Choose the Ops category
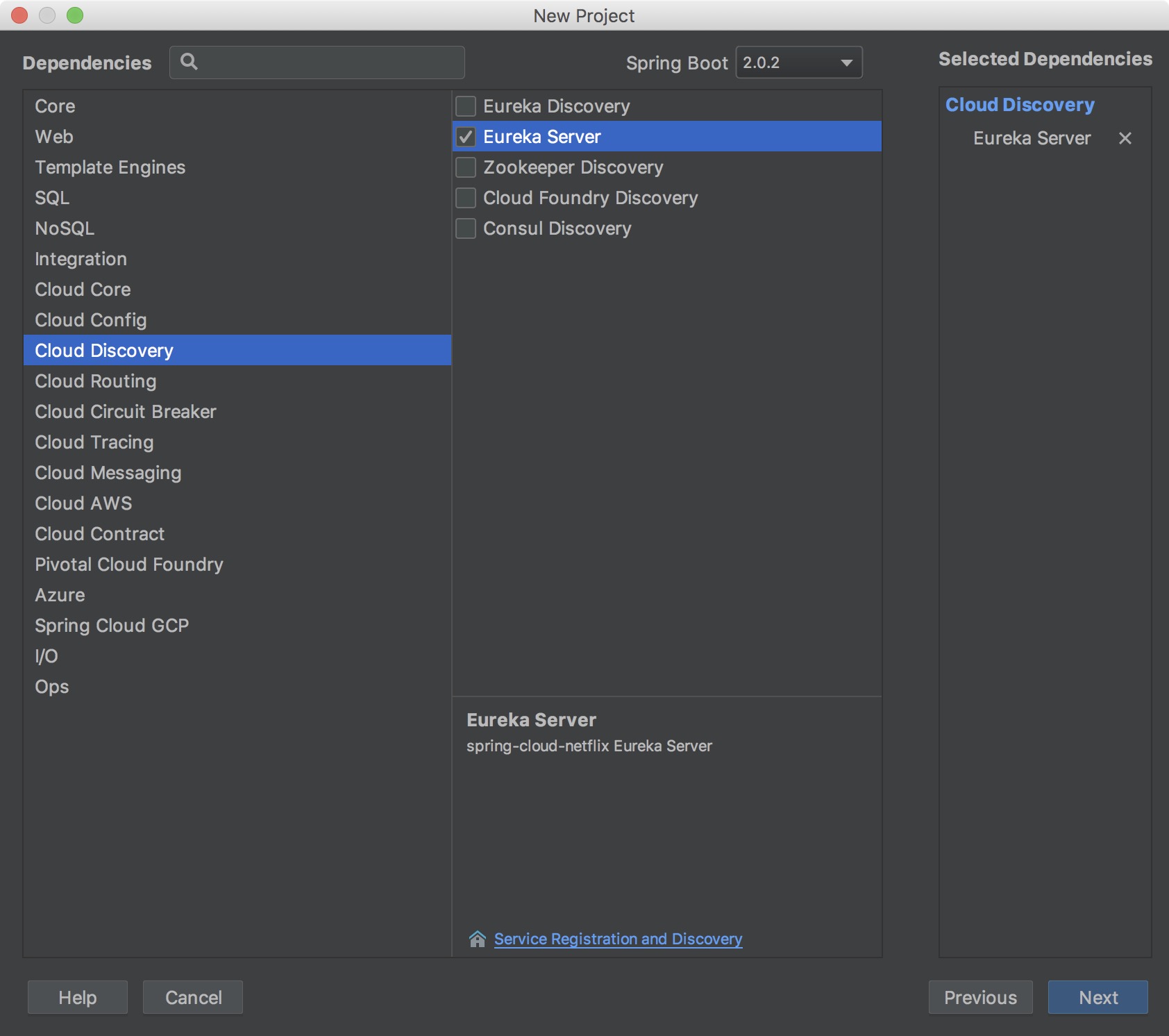 coord(237,687)
